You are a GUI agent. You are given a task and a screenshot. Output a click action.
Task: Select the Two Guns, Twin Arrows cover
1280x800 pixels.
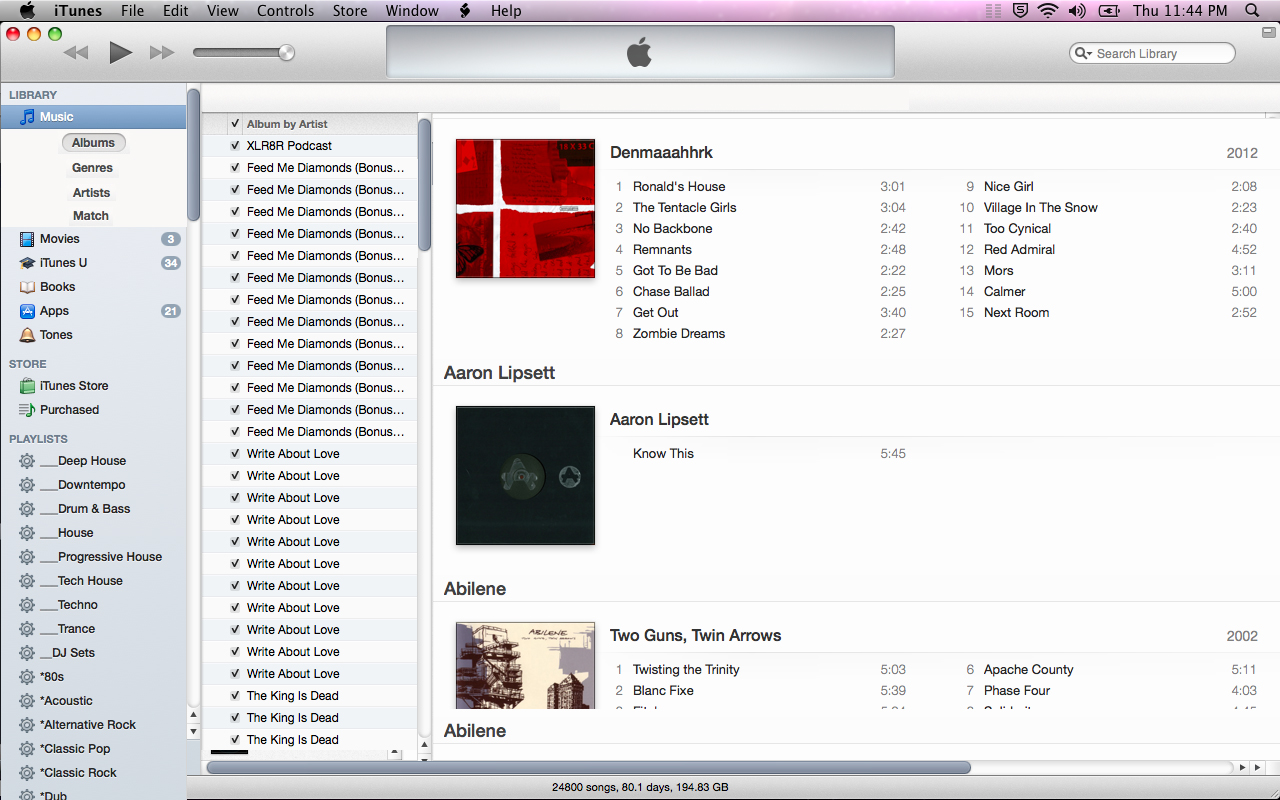tap(525, 665)
